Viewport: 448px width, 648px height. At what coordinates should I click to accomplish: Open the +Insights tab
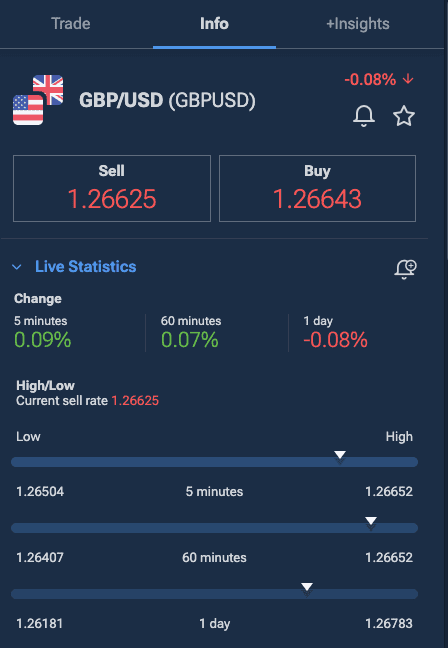[357, 24]
